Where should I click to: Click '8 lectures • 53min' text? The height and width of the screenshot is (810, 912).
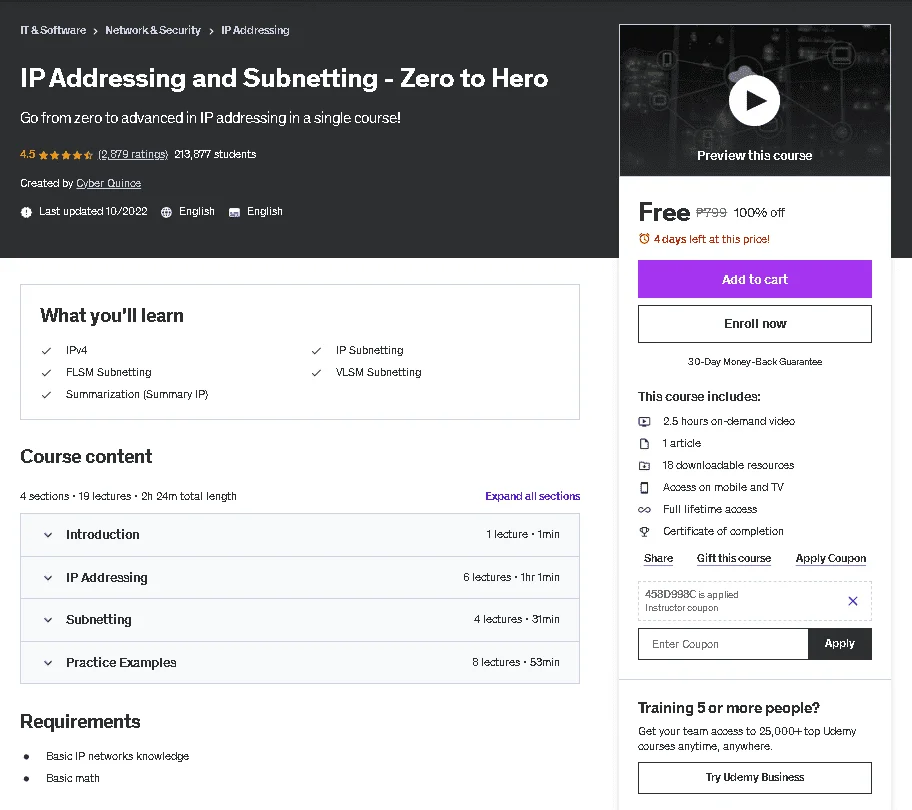click(x=516, y=662)
